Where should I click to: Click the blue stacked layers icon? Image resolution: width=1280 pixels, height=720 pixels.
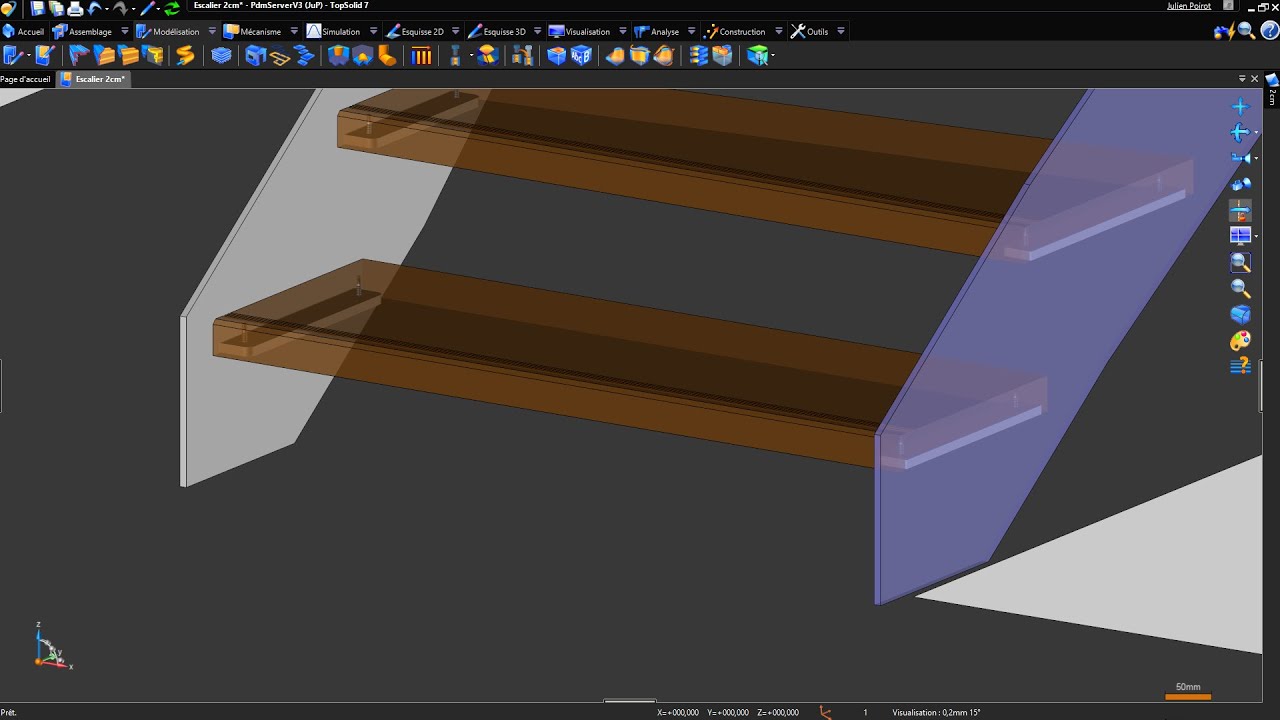(221, 55)
